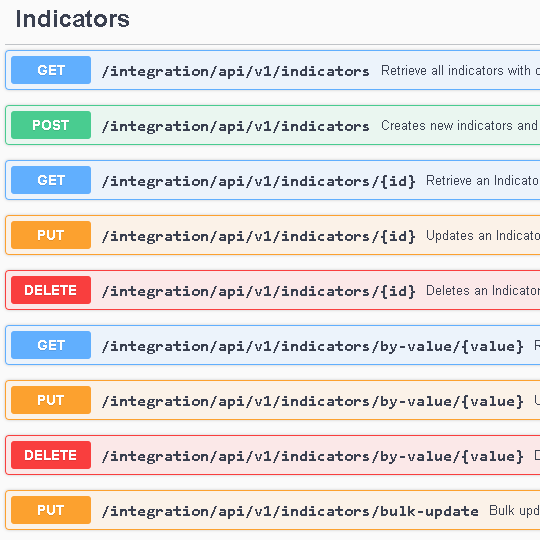Click PUT badge for /indicators/{id}

(51, 235)
